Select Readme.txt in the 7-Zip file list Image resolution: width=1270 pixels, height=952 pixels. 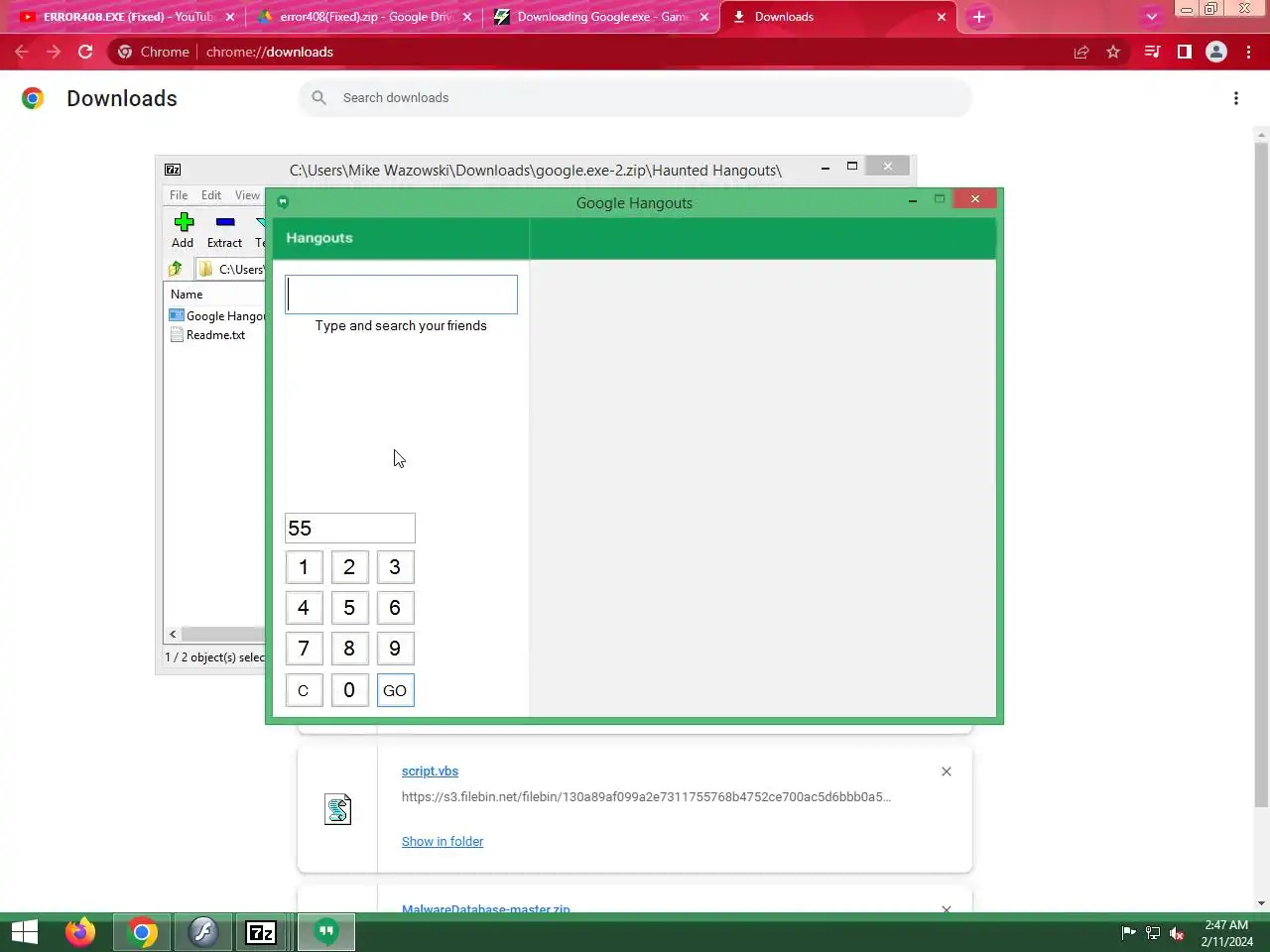tap(208, 335)
